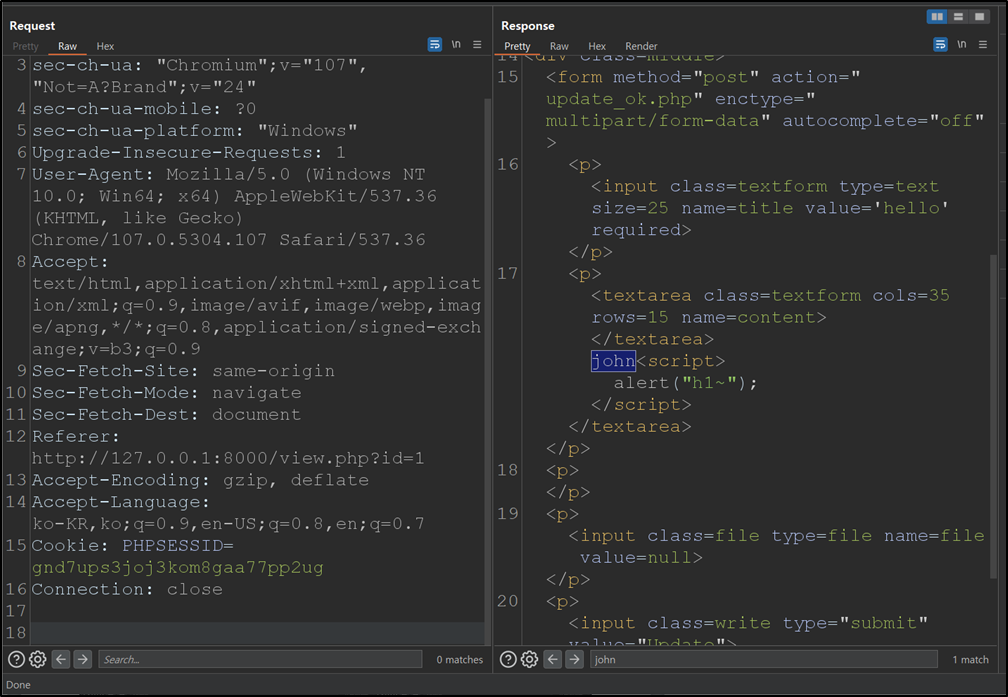The image size is (1008, 697).
Task: Select the Response Raw tab
Action: (x=559, y=46)
